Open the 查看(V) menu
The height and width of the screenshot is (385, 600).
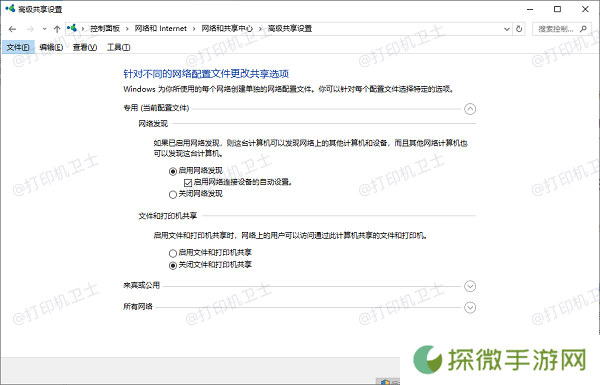point(85,47)
